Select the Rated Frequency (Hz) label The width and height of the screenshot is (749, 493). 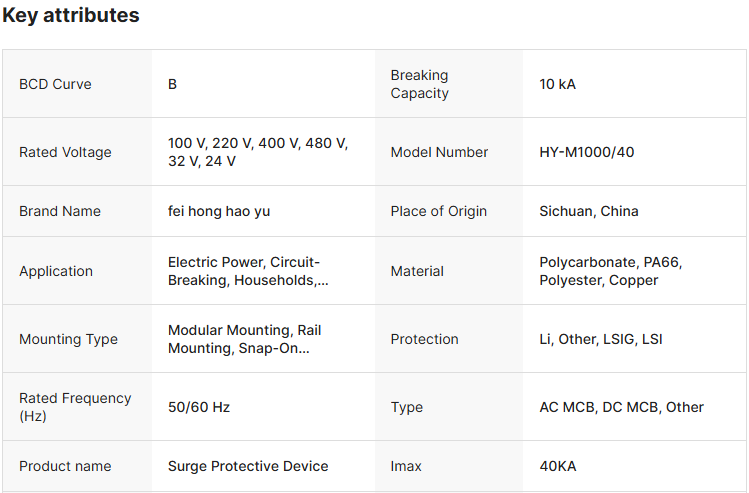(75, 407)
